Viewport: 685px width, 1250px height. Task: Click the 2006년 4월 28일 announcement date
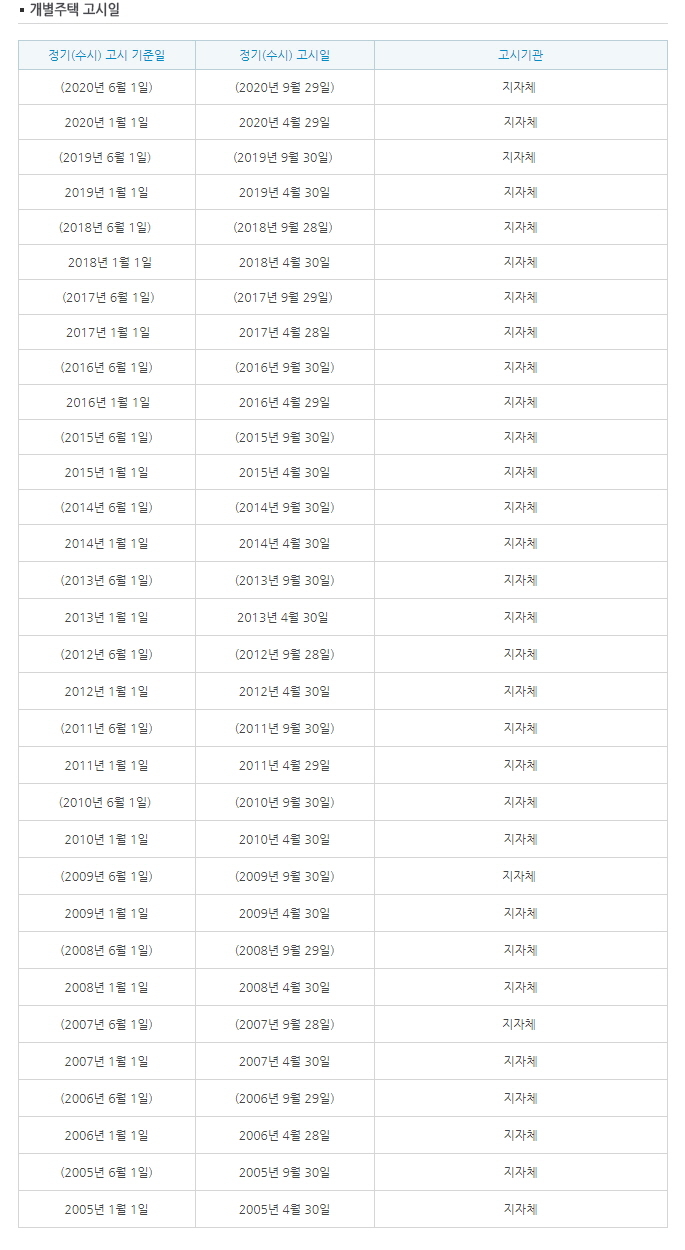285,1135
